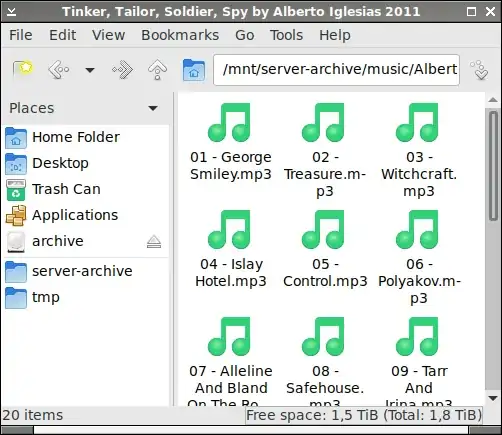Click the Trash Can recycle icon
The image size is (502, 435).
click(16, 190)
